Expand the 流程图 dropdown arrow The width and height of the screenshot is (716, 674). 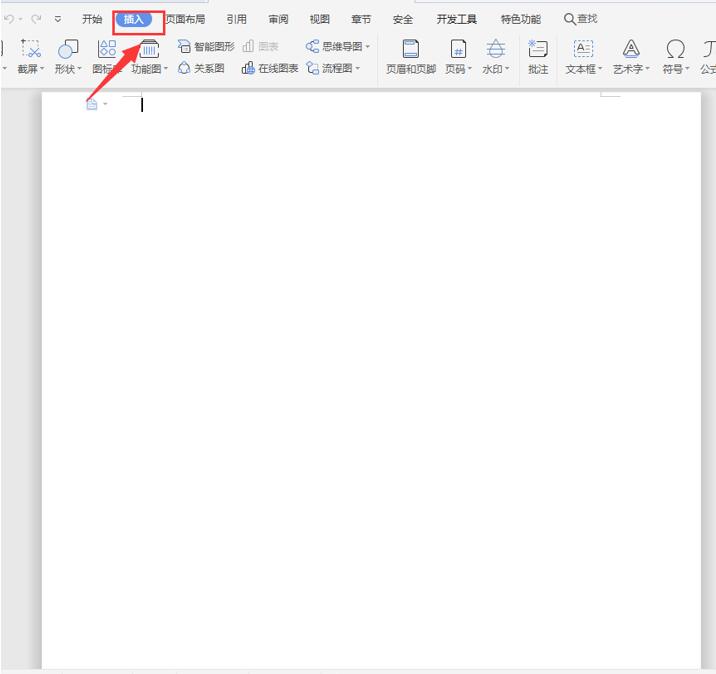[x=358, y=68]
